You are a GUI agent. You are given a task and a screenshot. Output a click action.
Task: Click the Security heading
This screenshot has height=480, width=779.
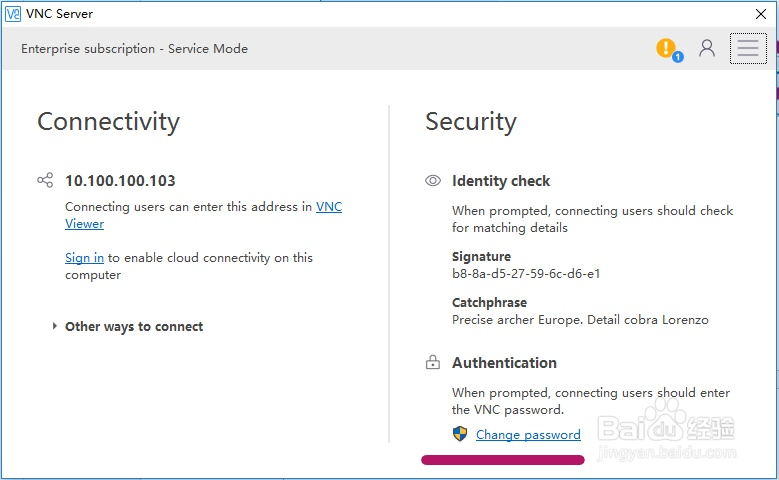(x=471, y=122)
